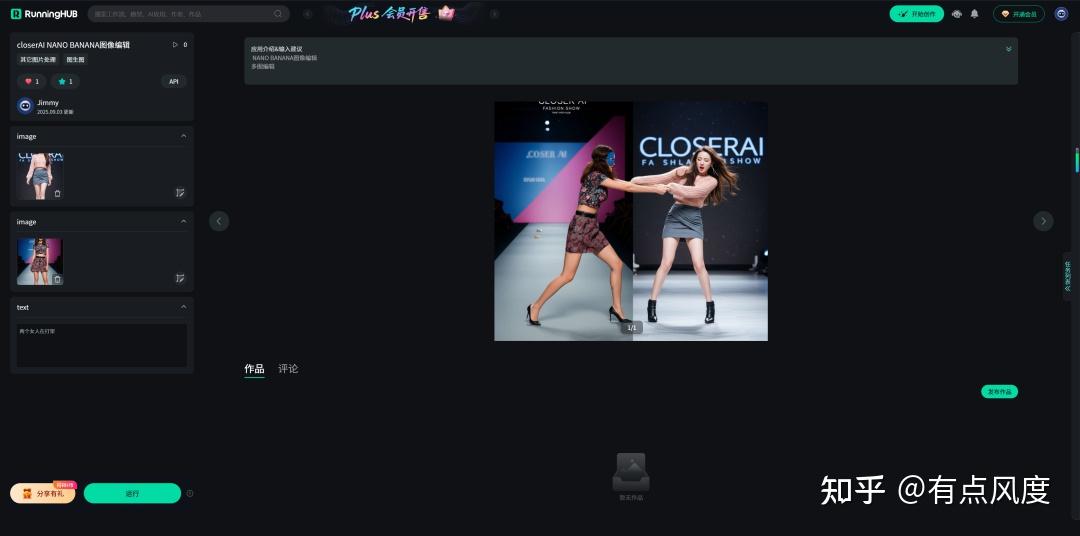Select the 其它图片处理 tag
Image resolution: width=1080 pixels, height=536 pixels.
coord(38,60)
